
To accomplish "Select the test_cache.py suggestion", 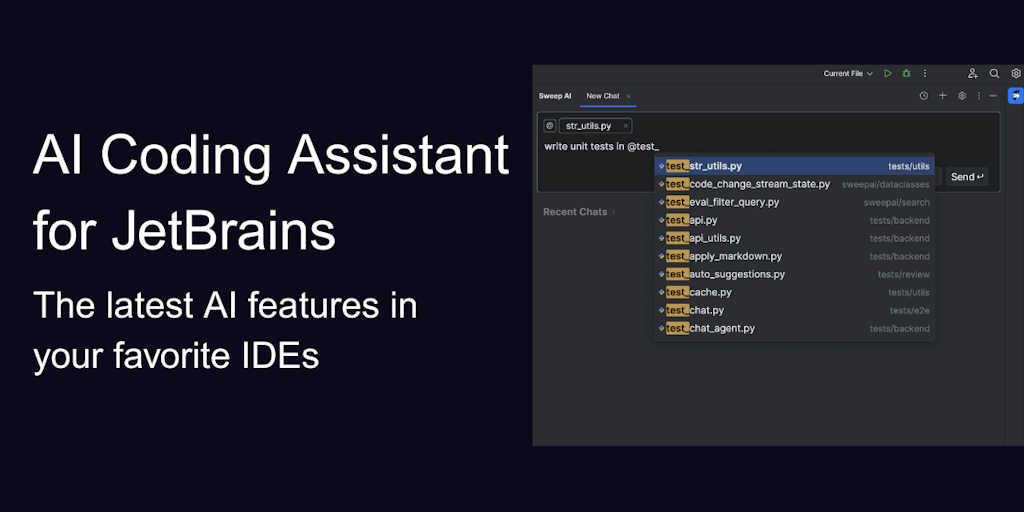I will [794, 293].
